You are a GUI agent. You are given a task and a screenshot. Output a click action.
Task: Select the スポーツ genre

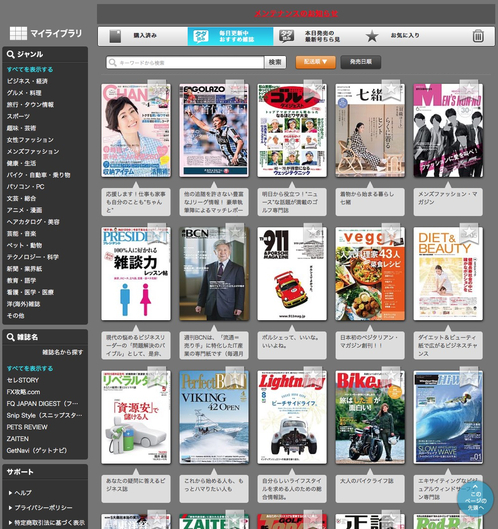point(19,116)
